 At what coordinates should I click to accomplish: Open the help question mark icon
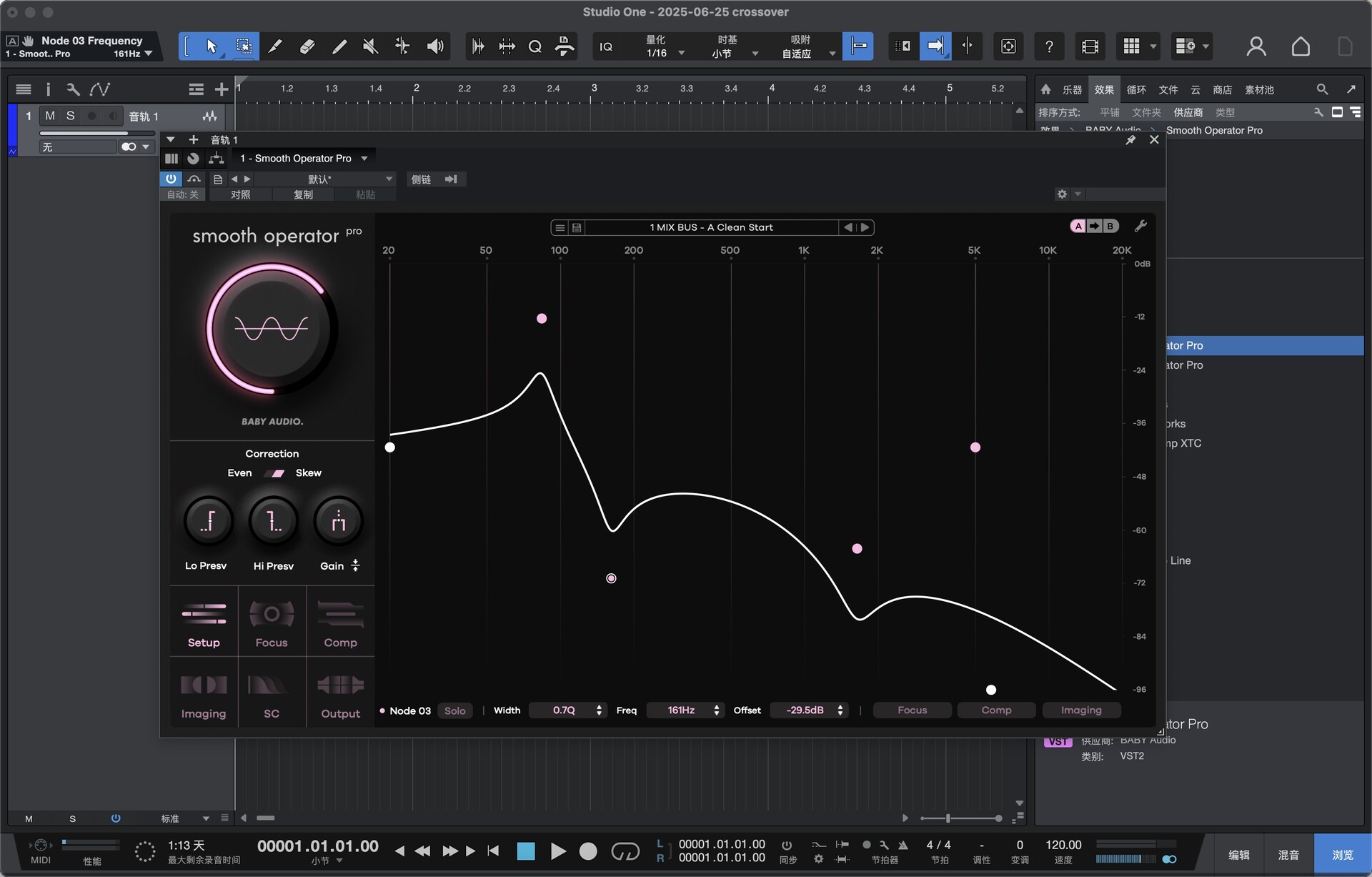coord(1048,46)
